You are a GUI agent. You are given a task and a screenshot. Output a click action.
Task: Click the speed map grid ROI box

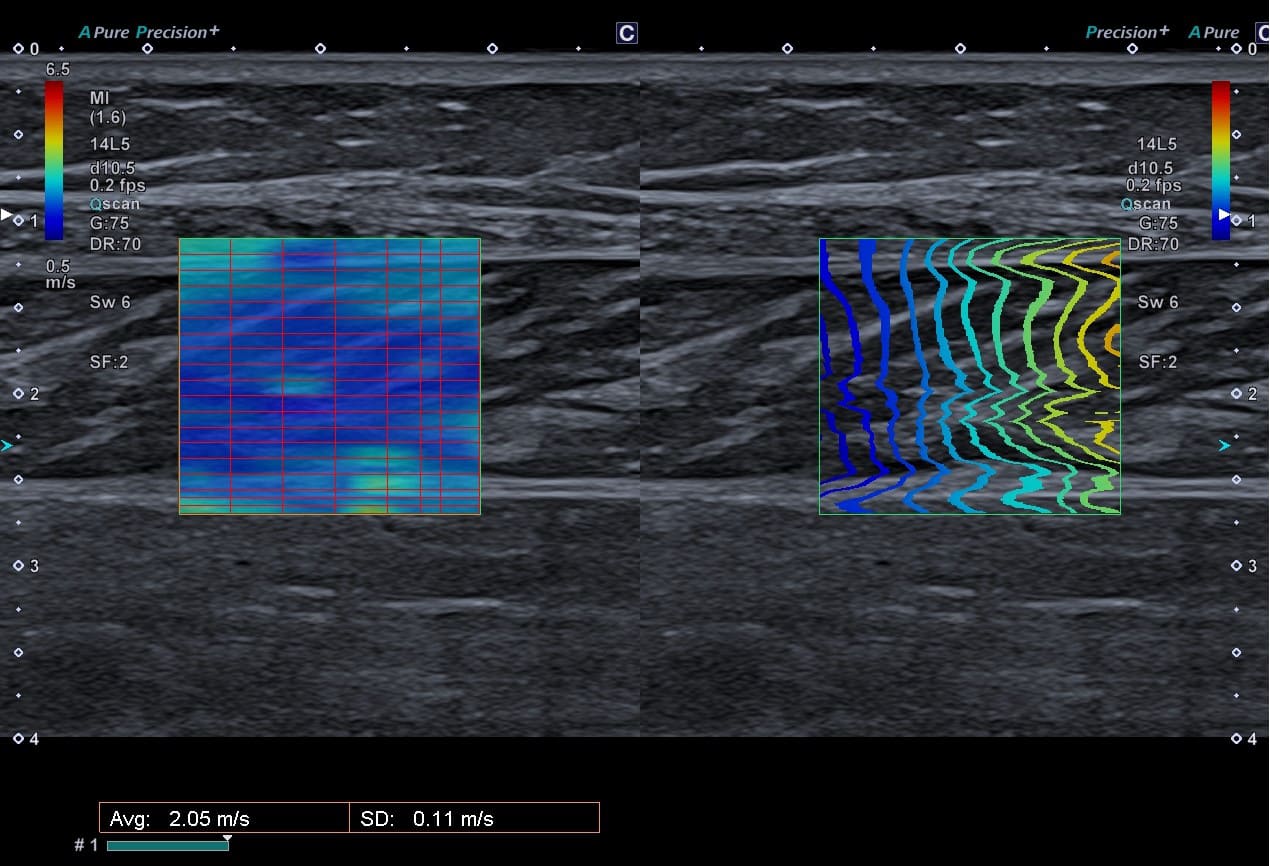(330, 376)
